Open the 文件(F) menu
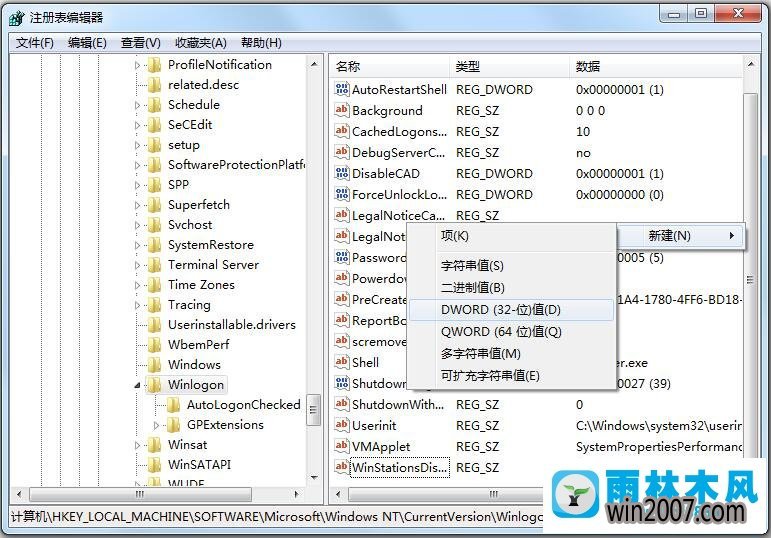 (x=34, y=43)
